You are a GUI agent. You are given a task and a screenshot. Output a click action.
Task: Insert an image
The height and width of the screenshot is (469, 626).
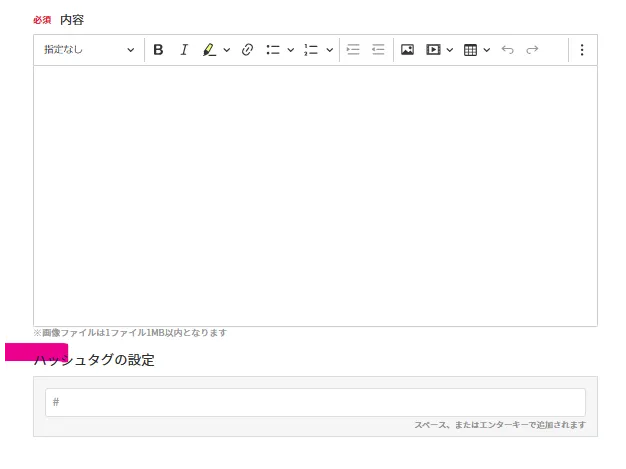click(x=408, y=50)
